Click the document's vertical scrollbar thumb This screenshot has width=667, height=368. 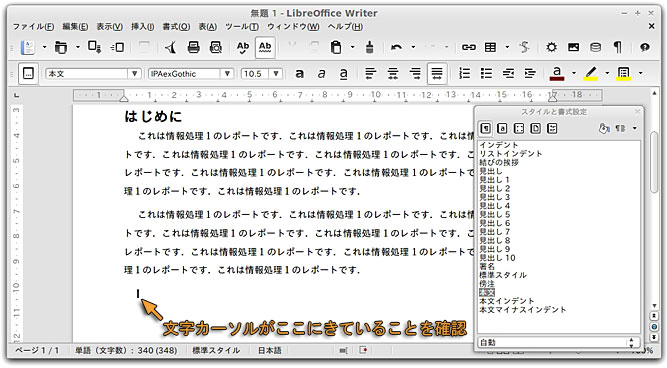click(x=654, y=162)
